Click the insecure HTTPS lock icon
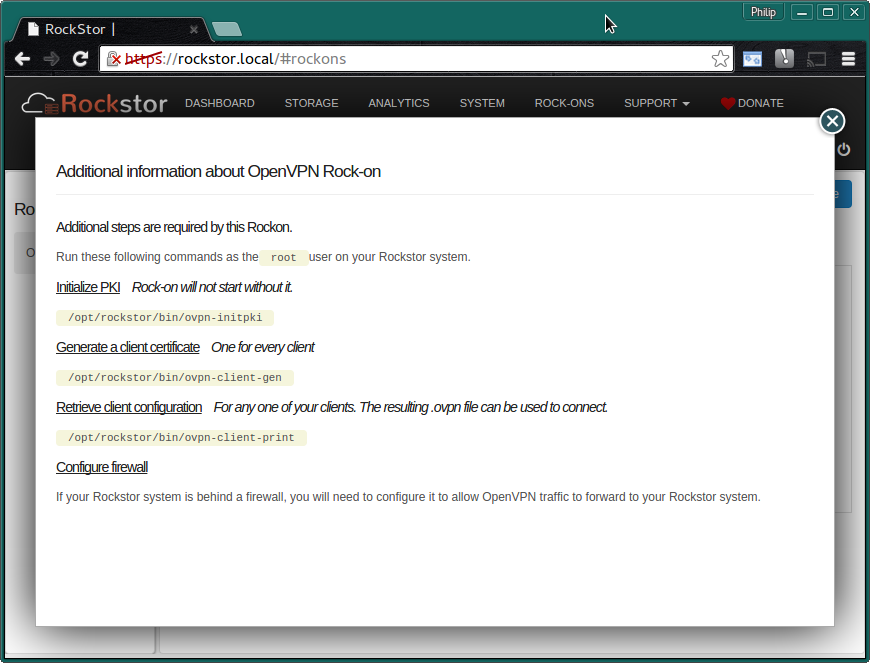Screen dimensions: 870x663 click(114, 59)
